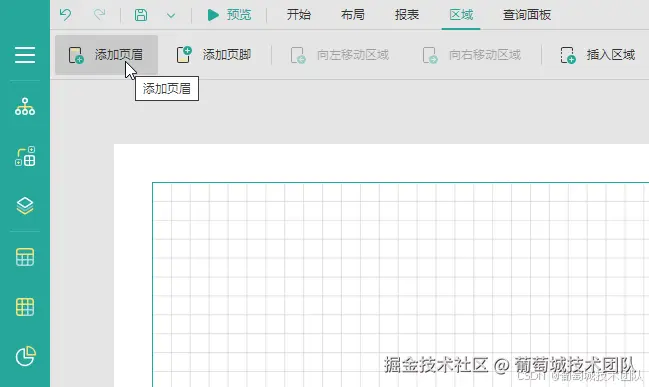Select the pie chart sidebar icon
The width and height of the screenshot is (649, 387).
[26, 356]
